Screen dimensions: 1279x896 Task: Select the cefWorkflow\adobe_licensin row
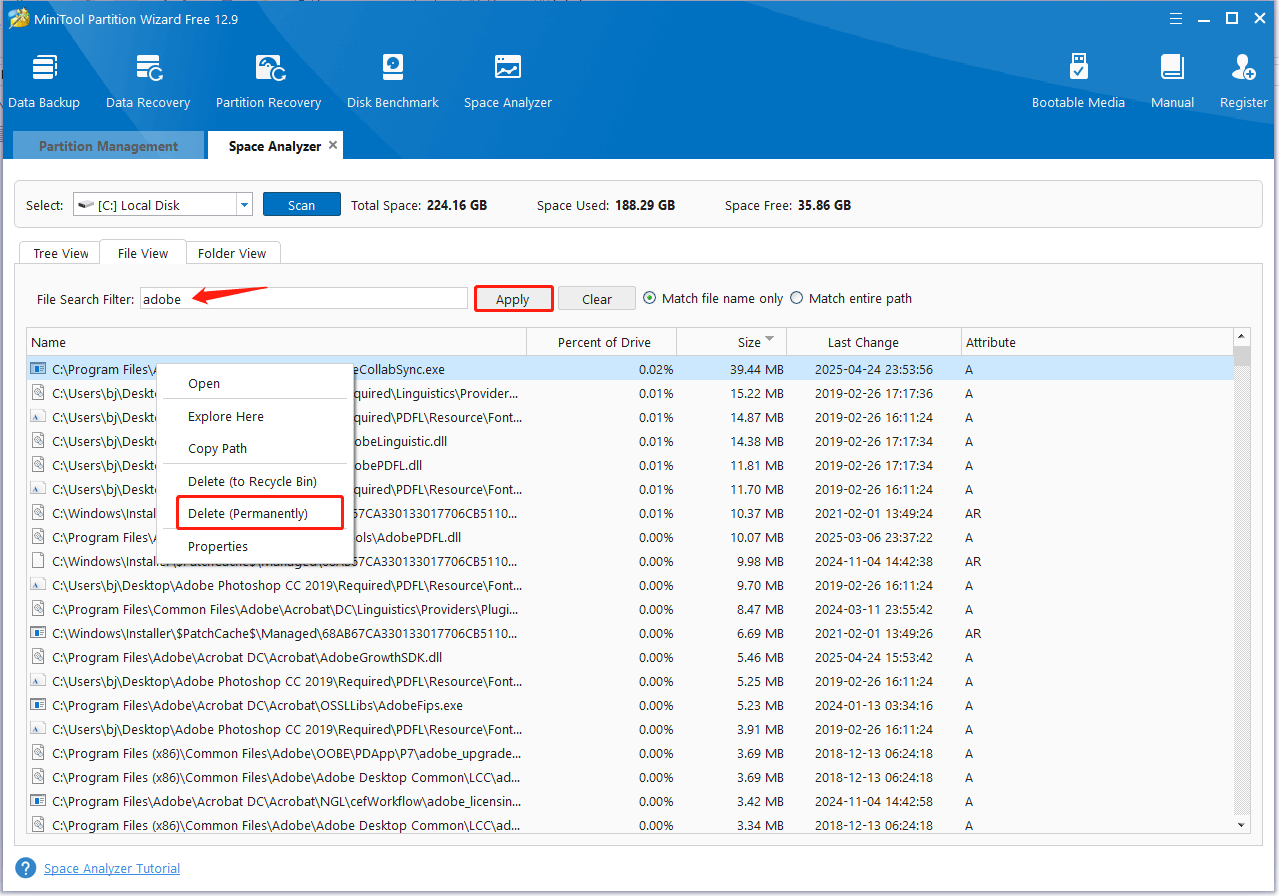coord(630,801)
